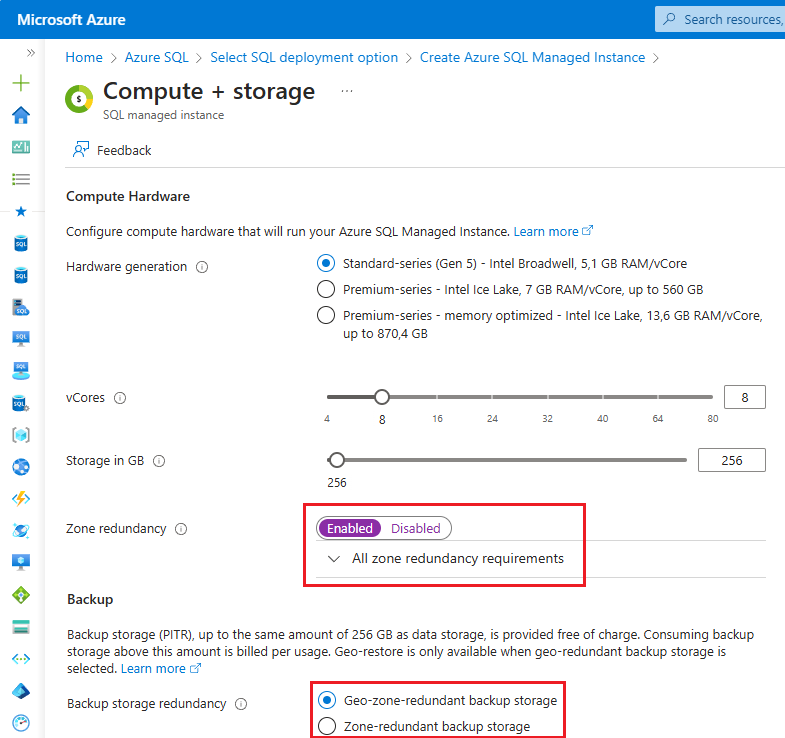Click the ellipsis next to Compute + storage title

(347, 91)
